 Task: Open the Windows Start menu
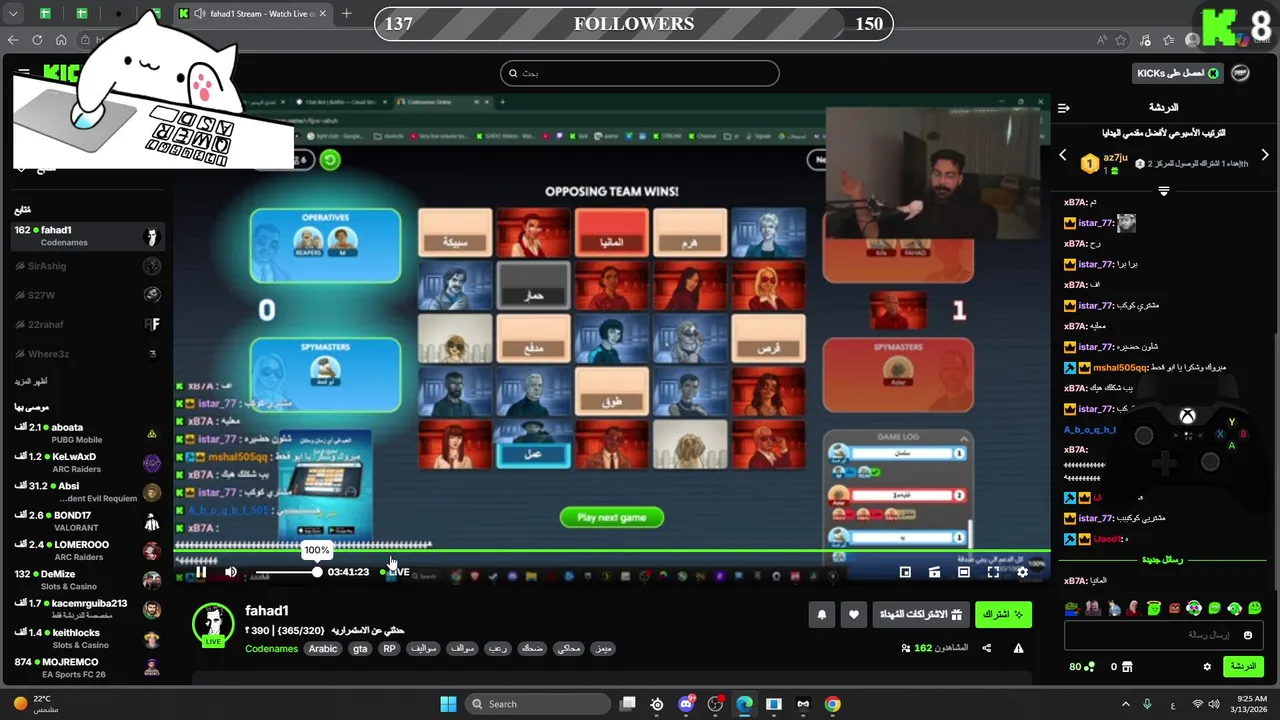[x=448, y=704]
